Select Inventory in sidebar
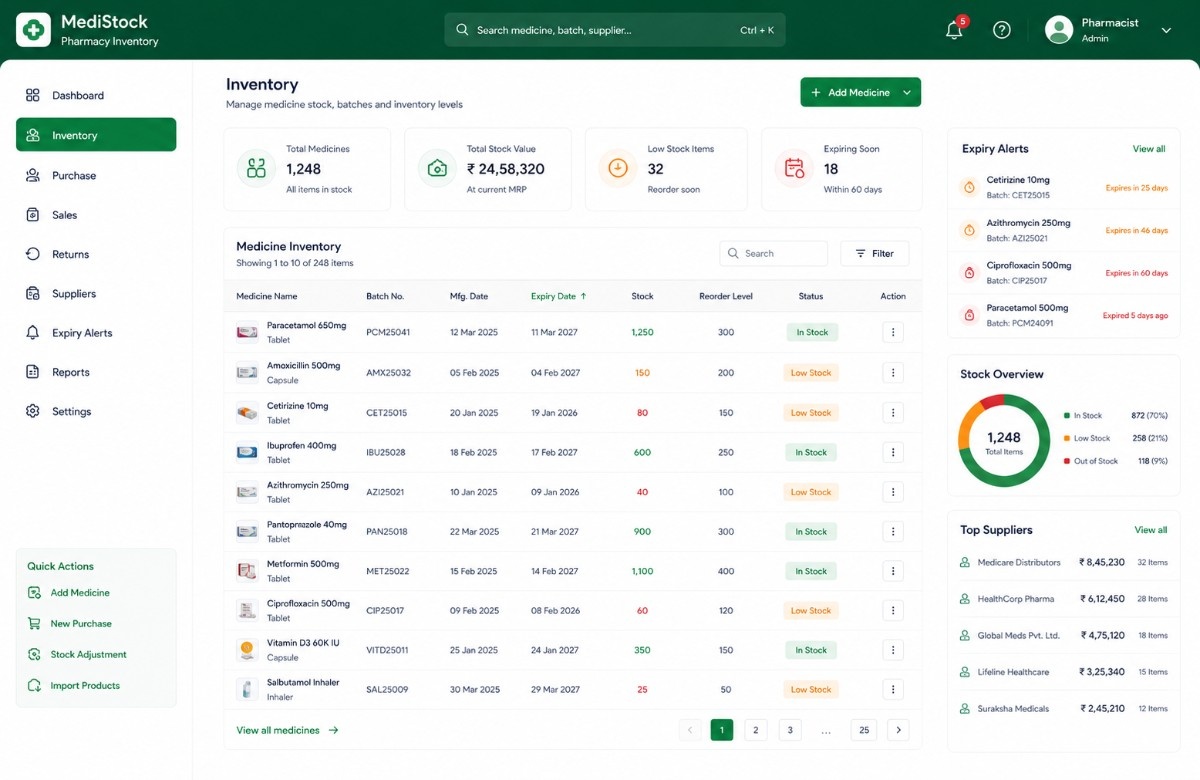Screen dimensions: 1200x780 tap(96, 135)
